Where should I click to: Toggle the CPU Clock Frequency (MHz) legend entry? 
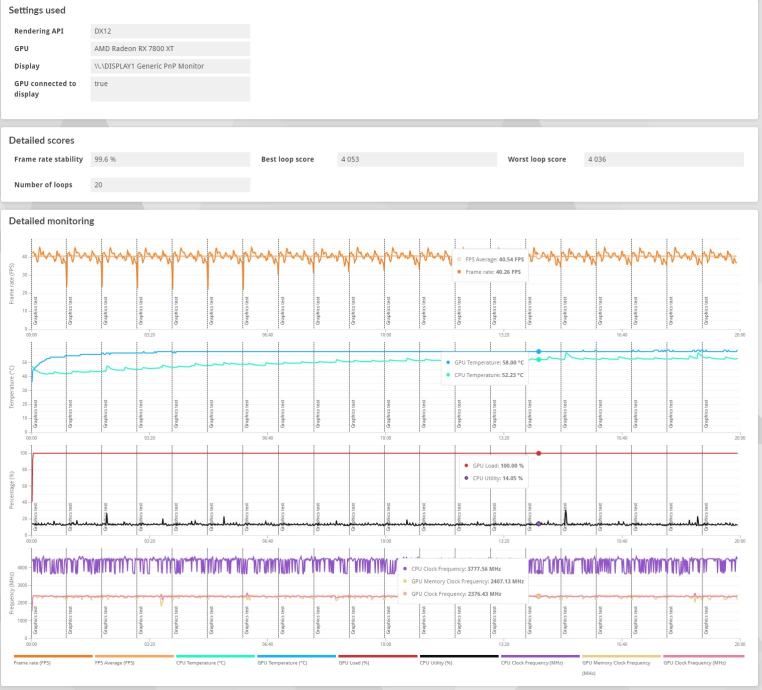540,660
